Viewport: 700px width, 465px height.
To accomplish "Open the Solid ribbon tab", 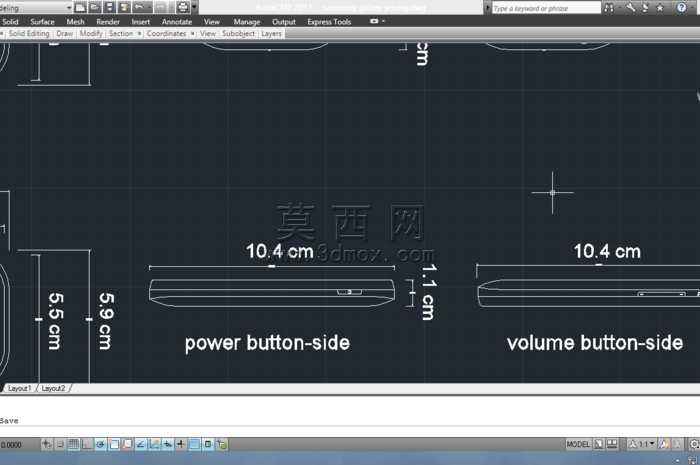I will (10, 21).
